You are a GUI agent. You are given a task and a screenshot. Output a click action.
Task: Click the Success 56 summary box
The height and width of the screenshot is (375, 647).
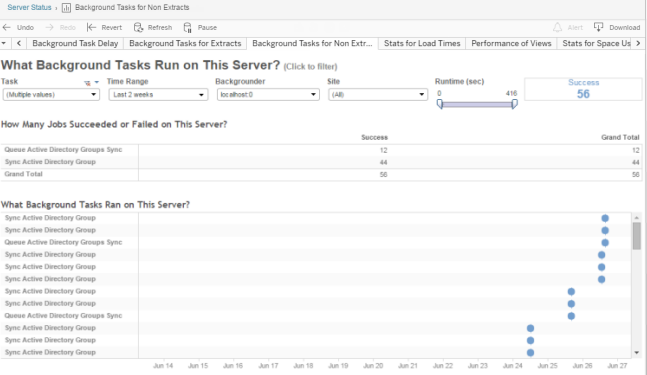583,89
